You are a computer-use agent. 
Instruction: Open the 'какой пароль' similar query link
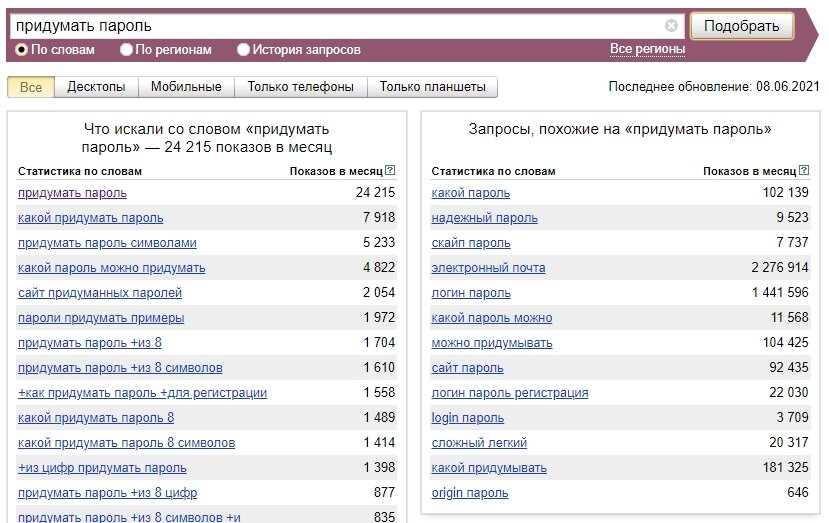pos(471,193)
